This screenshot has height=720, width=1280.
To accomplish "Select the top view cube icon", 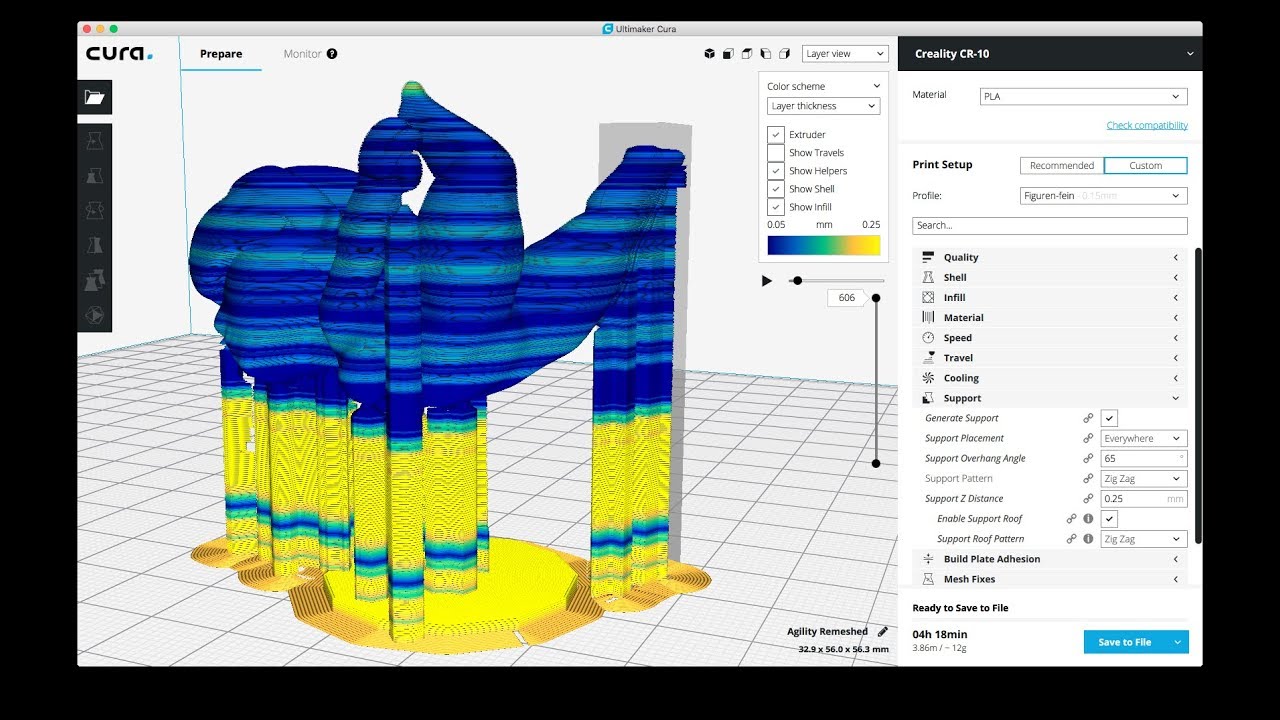I will pyautogui.click(x=746, y=53).
